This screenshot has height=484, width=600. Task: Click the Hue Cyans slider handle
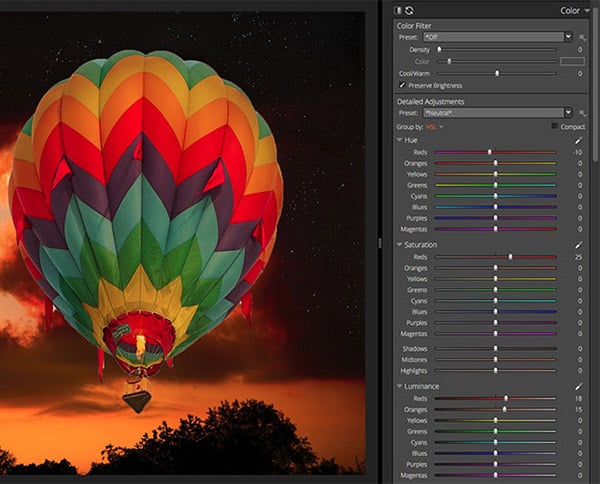pos(496,196)
